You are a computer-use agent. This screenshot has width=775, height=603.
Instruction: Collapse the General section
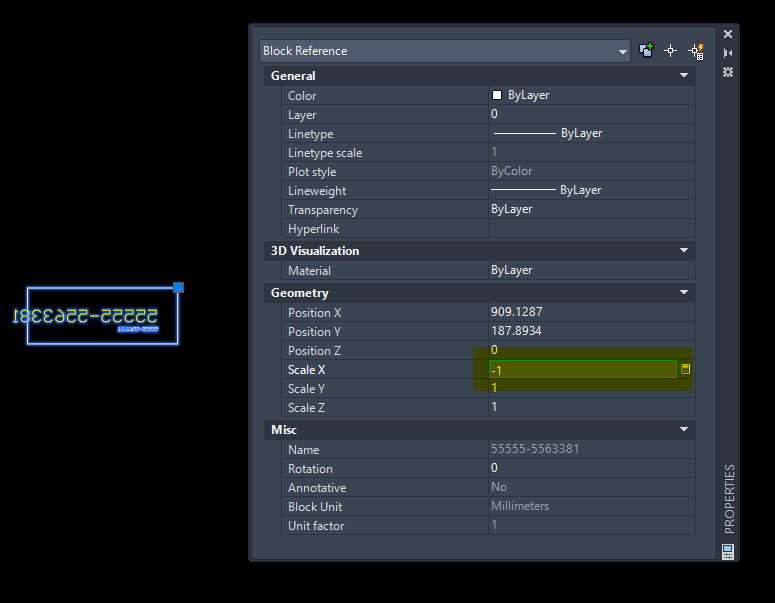tap(684, 75)
